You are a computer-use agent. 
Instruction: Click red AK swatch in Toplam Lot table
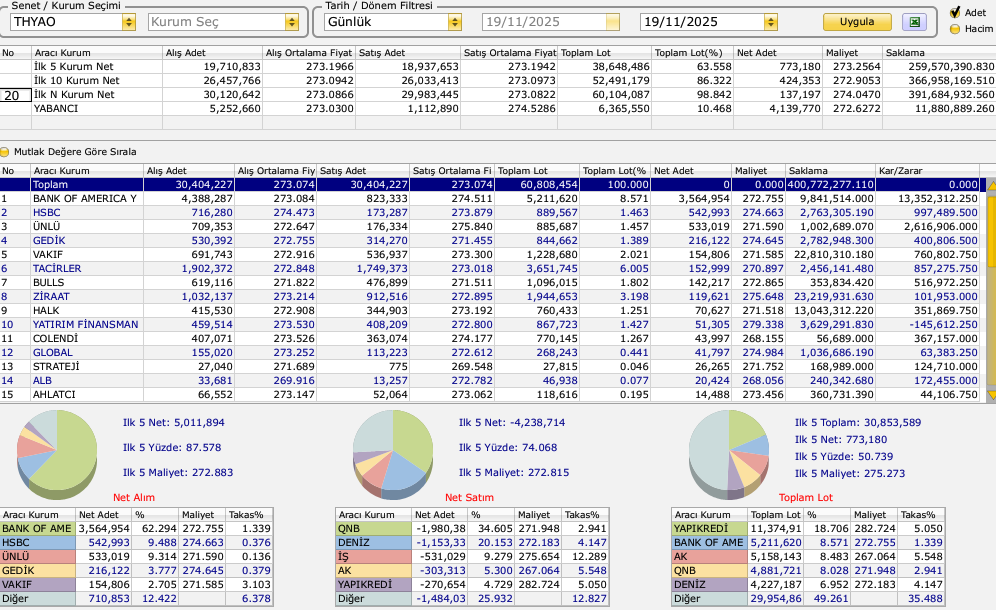tap(710, 557)
